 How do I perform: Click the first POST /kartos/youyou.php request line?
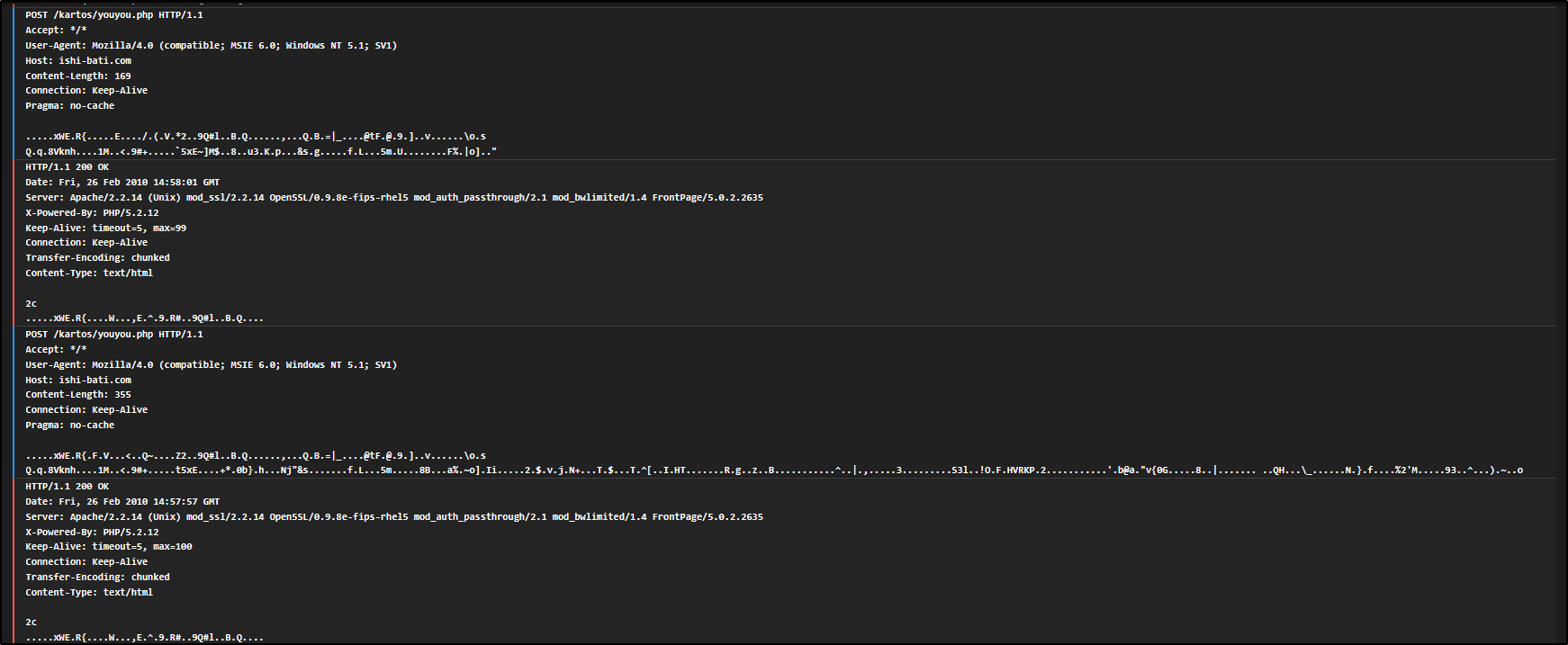click(x=113, y=15)
